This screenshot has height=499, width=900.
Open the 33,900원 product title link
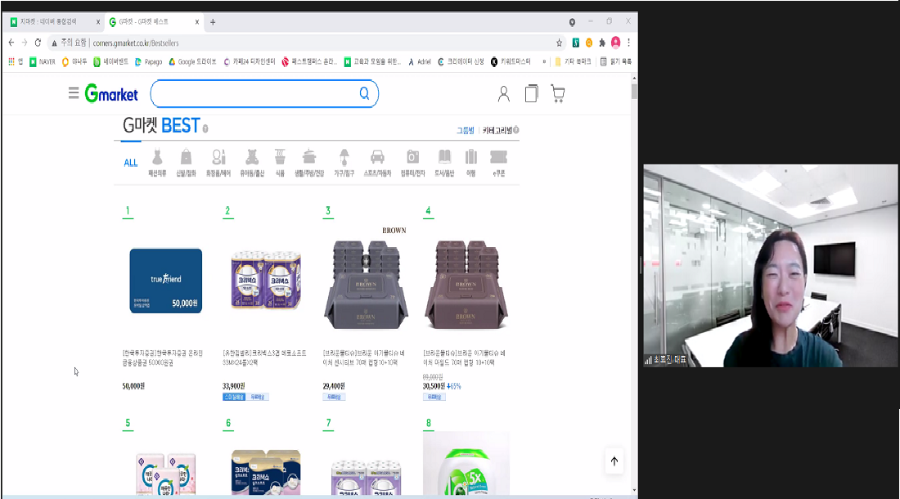(265, 358)
